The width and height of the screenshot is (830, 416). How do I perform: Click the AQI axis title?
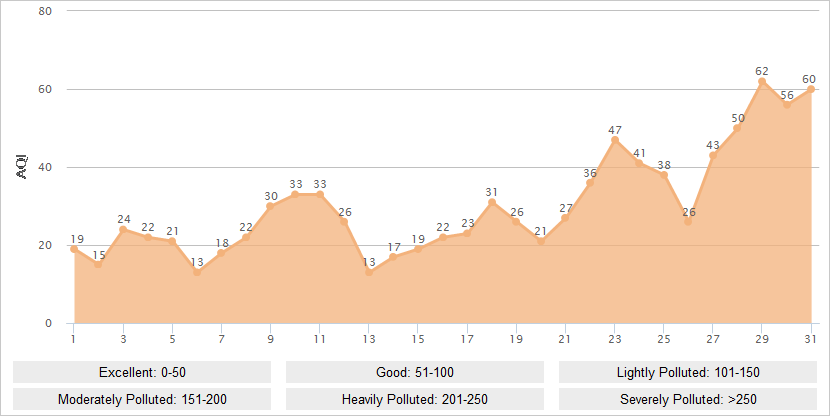(x=22, y=167)
